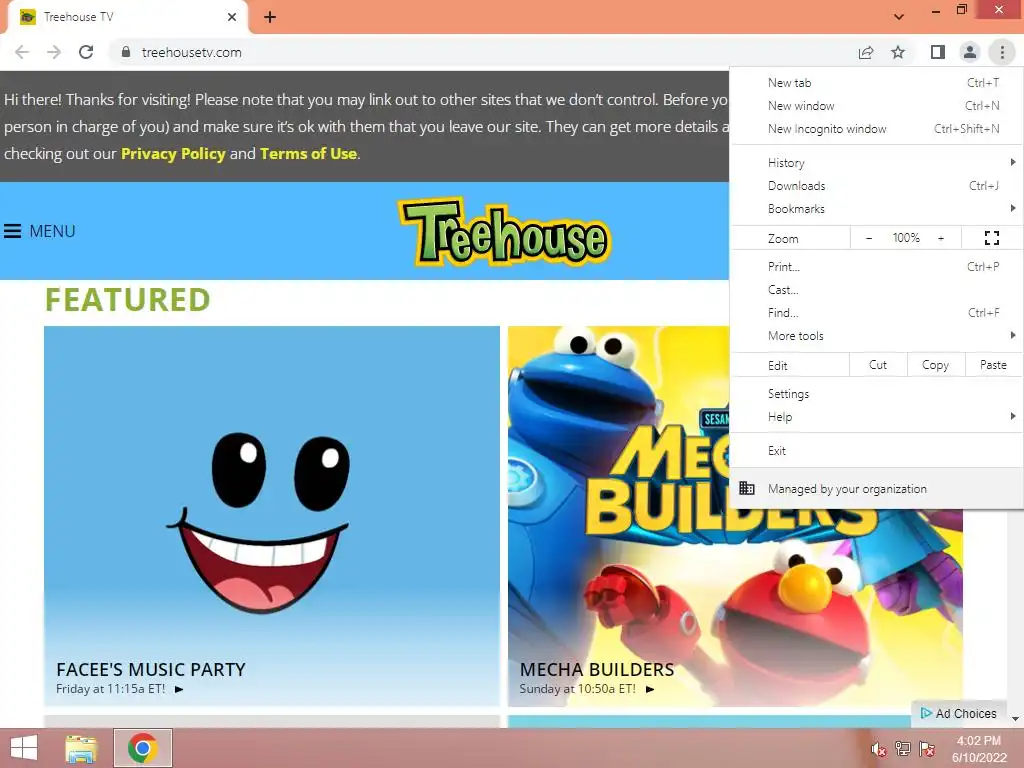
Task: Click Copy in Edit row
Action: coord(935,365)
